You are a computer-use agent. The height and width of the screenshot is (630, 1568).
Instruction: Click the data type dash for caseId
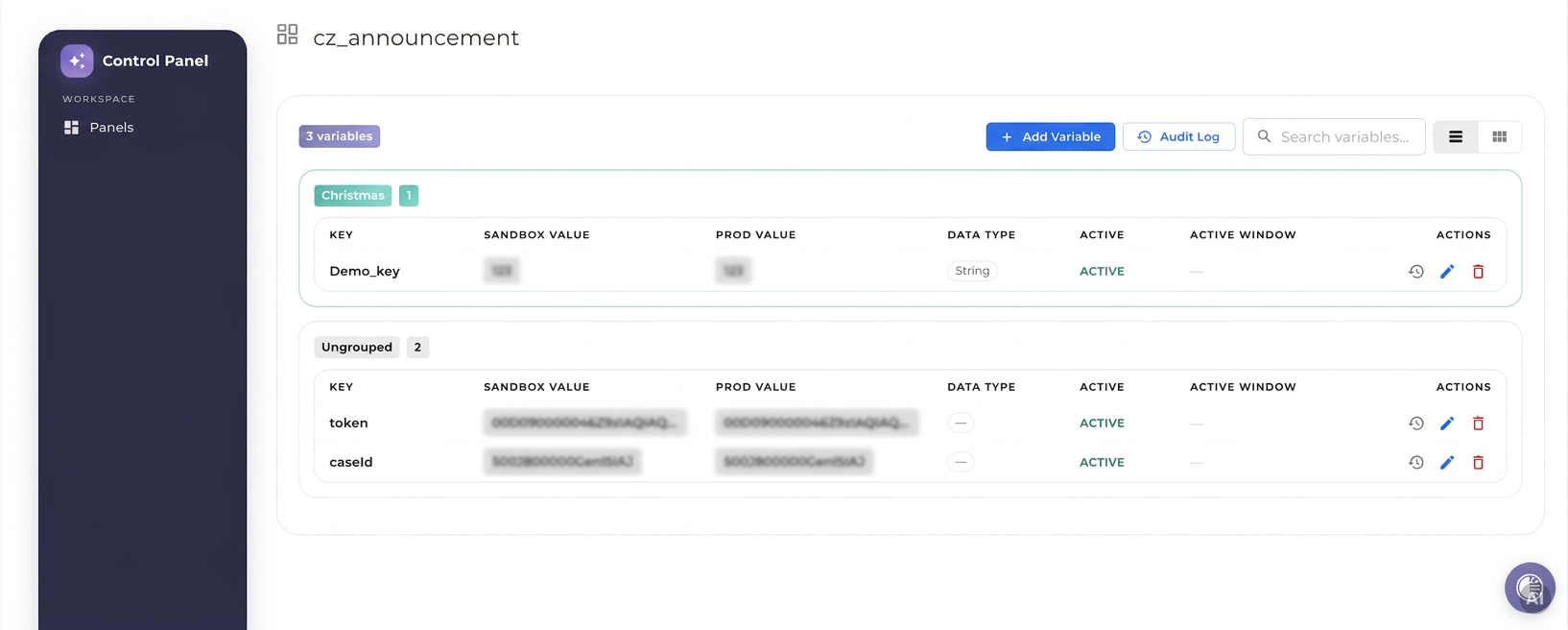tap(961, 463)
